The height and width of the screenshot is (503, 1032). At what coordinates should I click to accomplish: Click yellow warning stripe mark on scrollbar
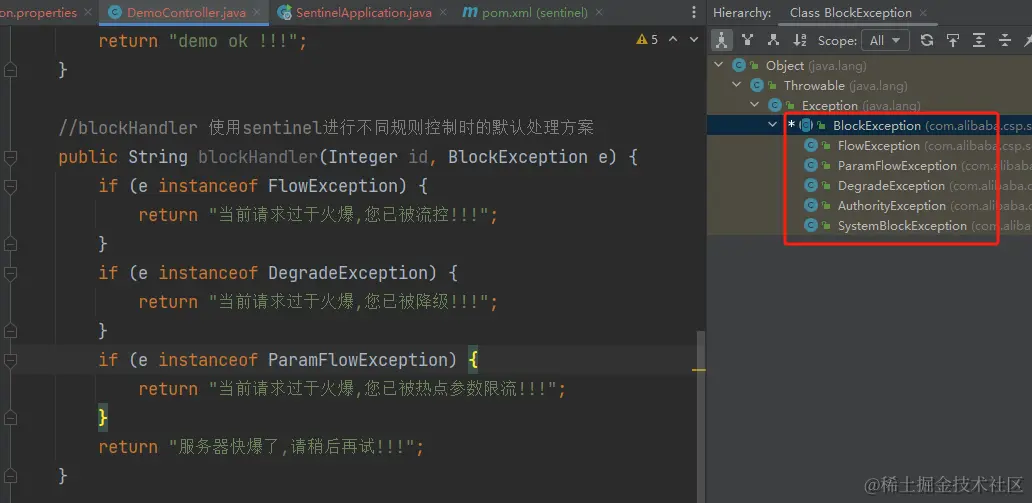point(699,370)
